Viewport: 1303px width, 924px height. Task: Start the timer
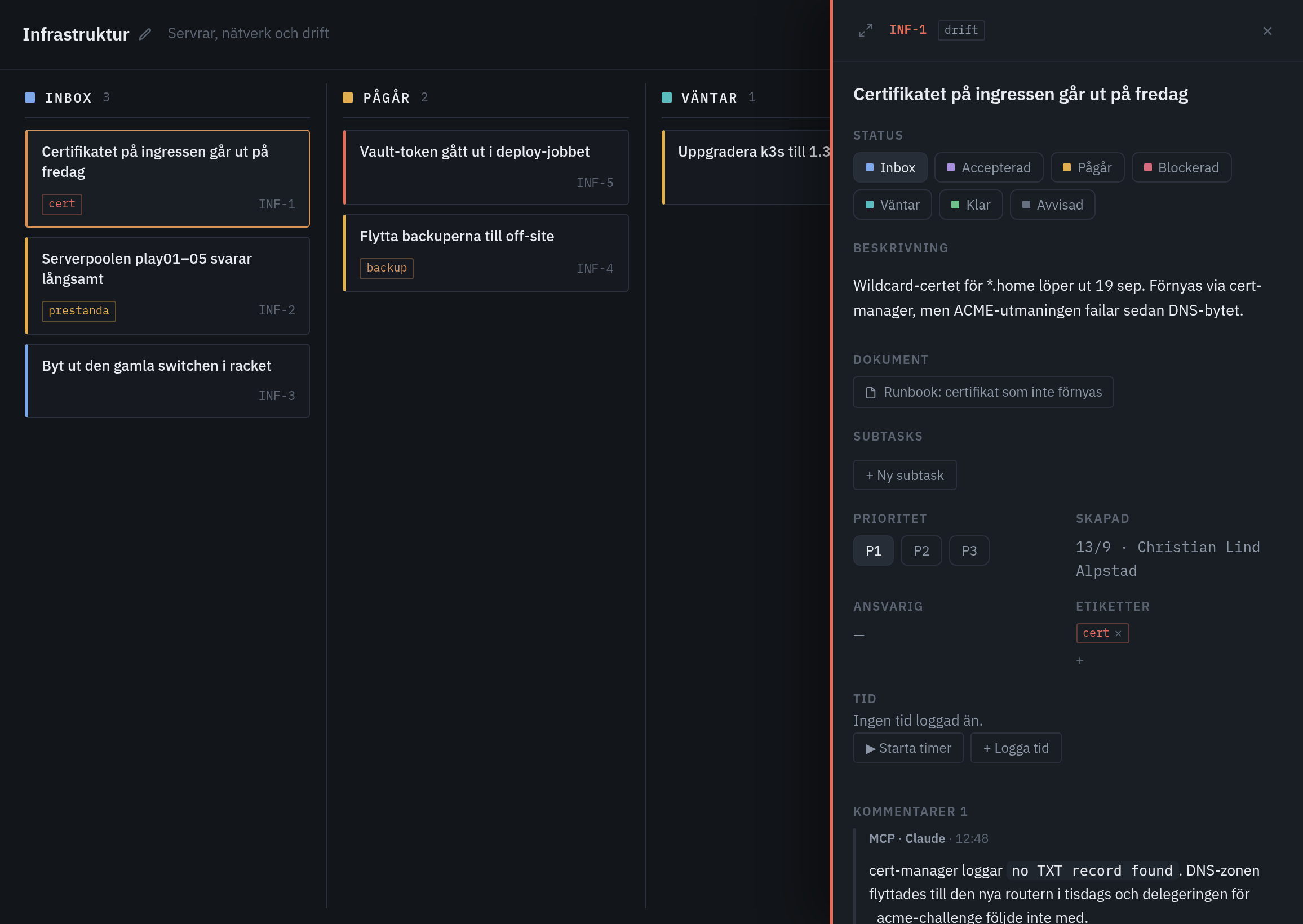point(908,748)
